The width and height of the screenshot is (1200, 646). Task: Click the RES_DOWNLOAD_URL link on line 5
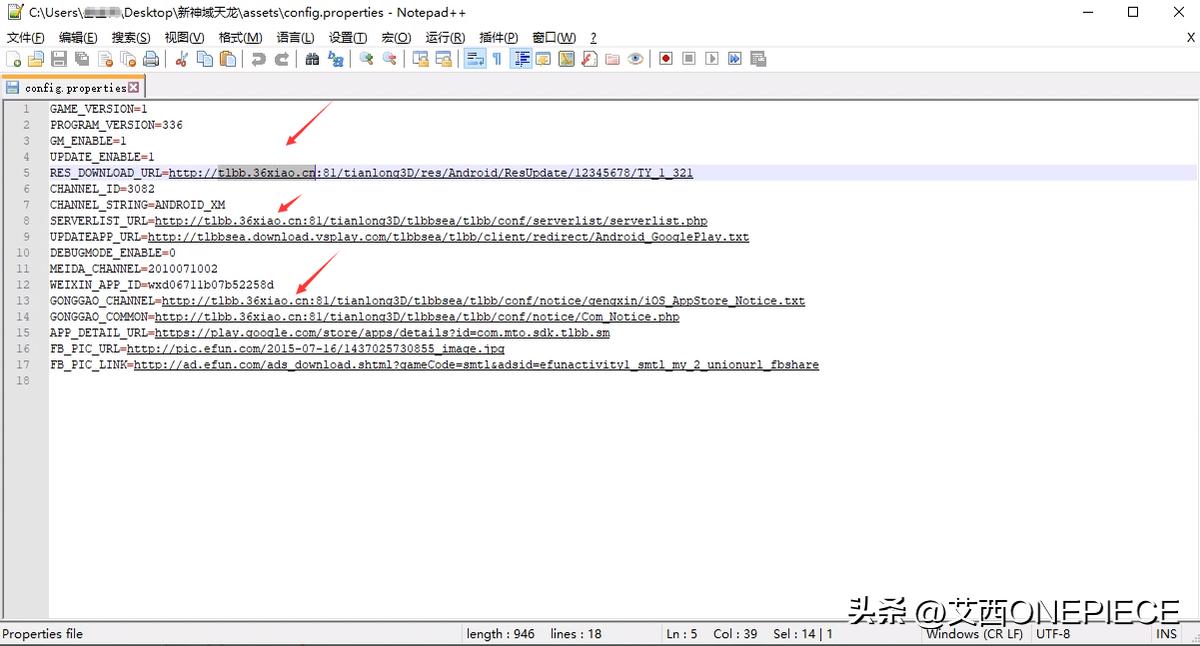pyautogui.click(x=431, y=173)
